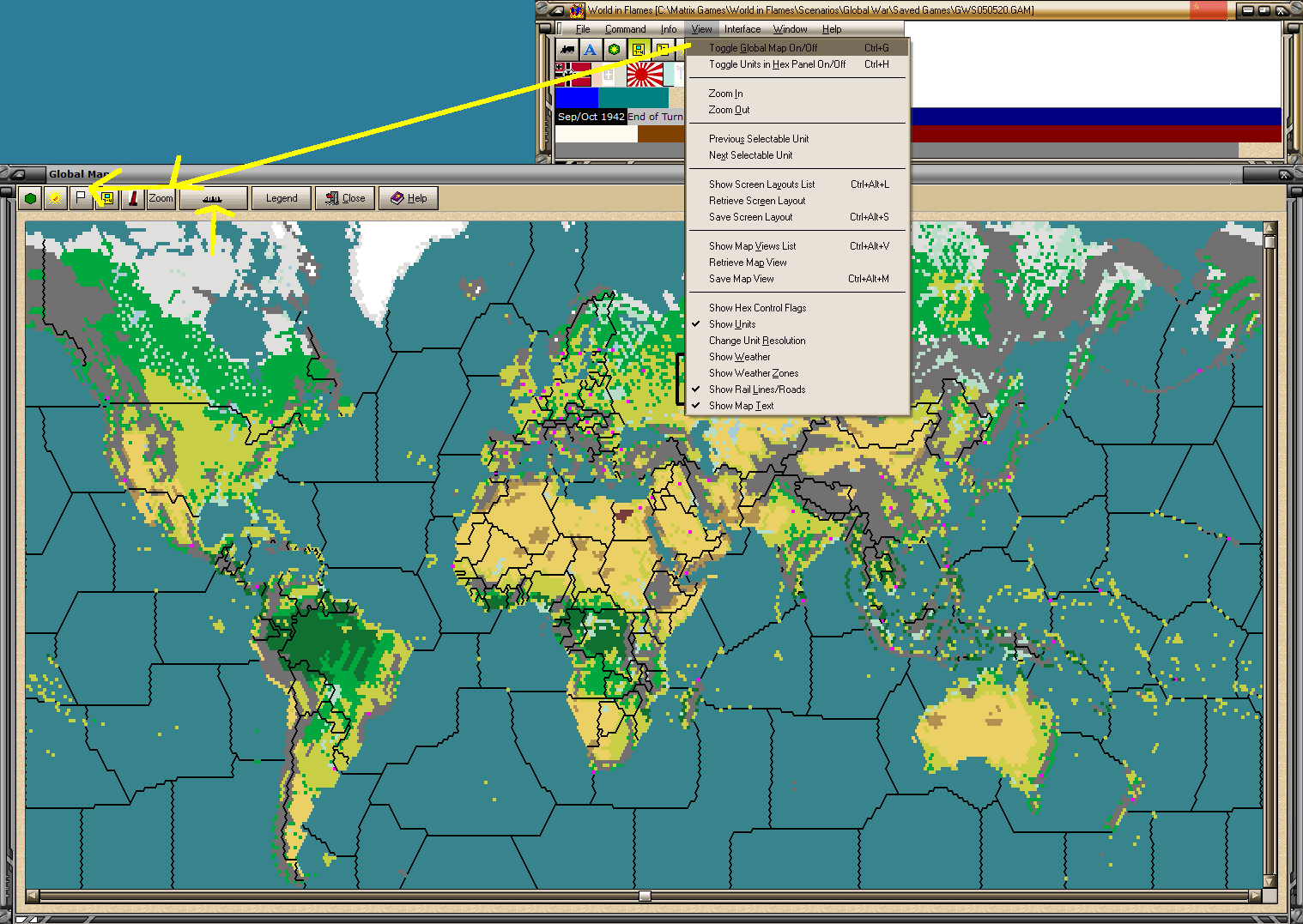The height and width of the screenshot is (924, 1303).
Task: Collapse the open View menu
Action: [x=701, y=29]
